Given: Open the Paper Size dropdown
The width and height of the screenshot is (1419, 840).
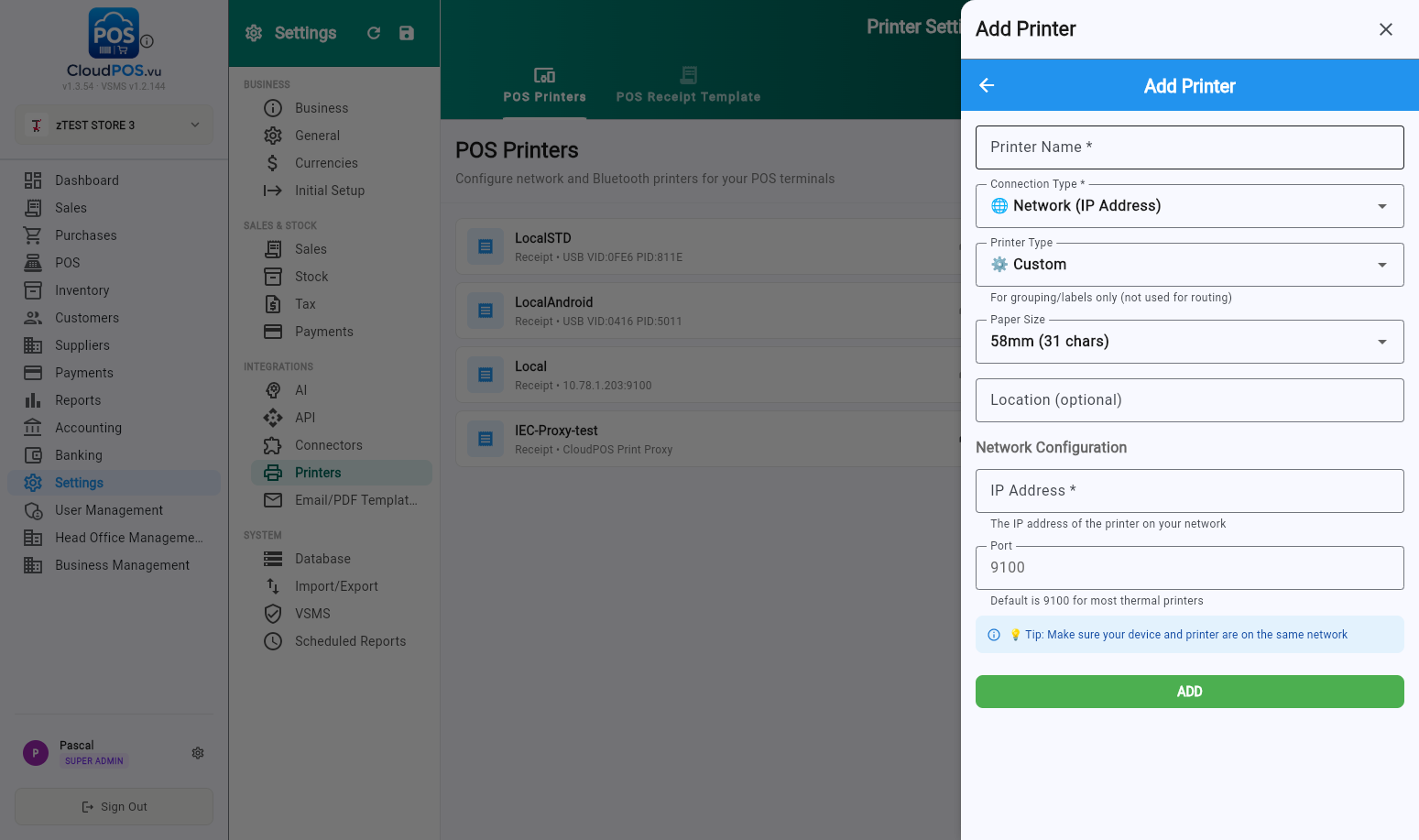Looking at the screenshot, I should [1190, 342].
